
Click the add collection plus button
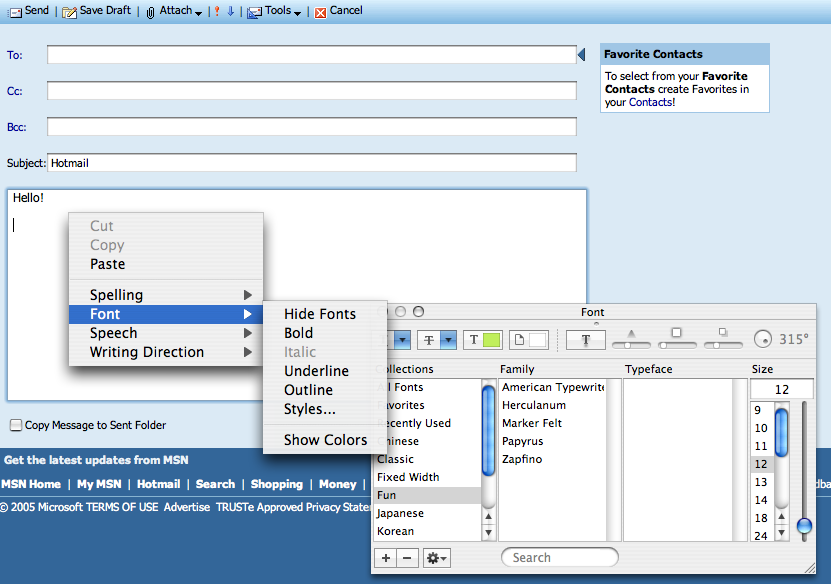click(x=386, y=558)
